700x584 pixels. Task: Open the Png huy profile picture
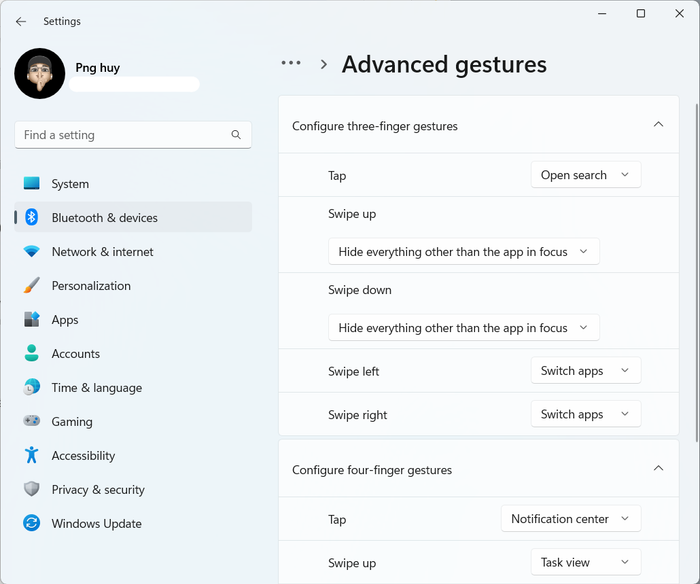(40, 74)
